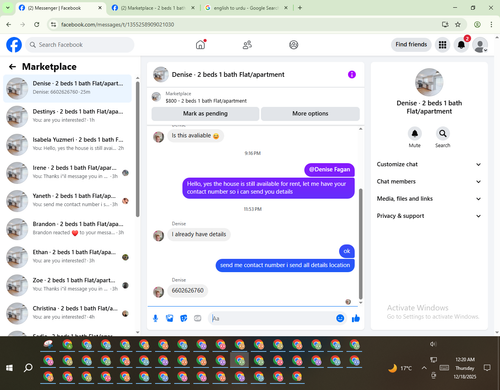Open the browser three-dot menu
The width and height of the screenshot is (500, 390).
click(x=491, y=24)
